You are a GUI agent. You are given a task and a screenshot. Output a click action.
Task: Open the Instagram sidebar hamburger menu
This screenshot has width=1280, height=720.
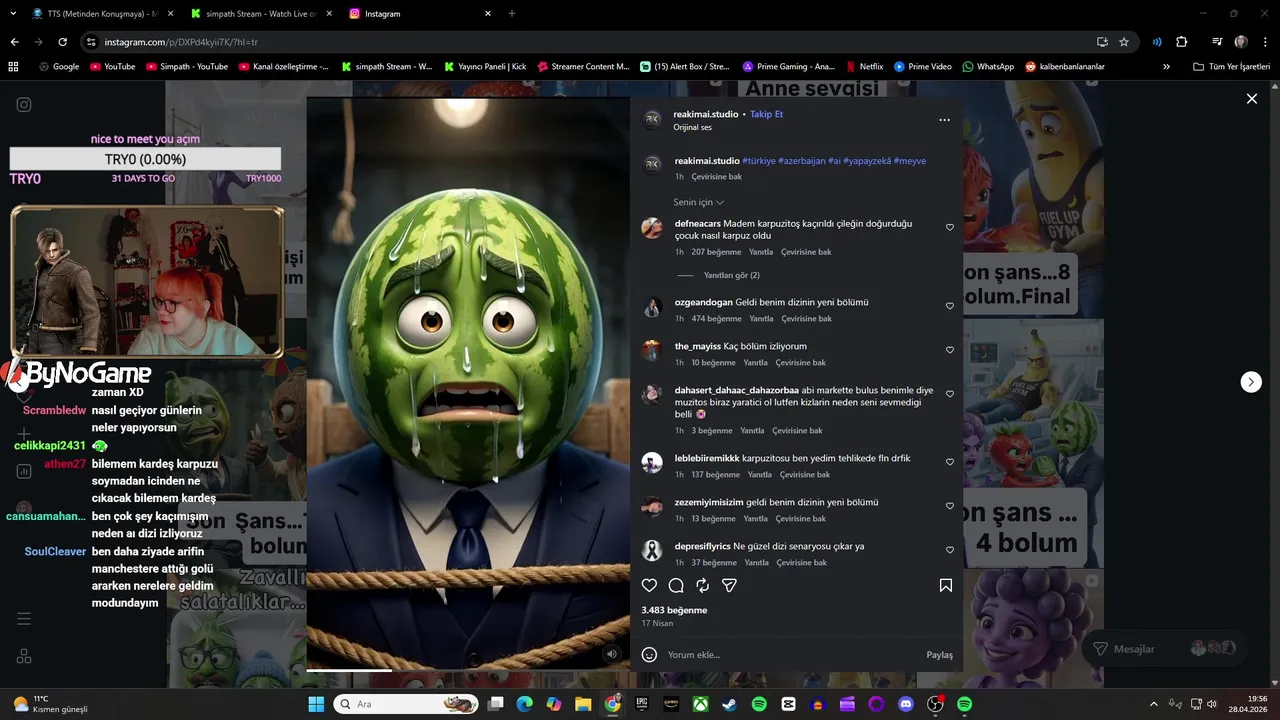point(24,619)
